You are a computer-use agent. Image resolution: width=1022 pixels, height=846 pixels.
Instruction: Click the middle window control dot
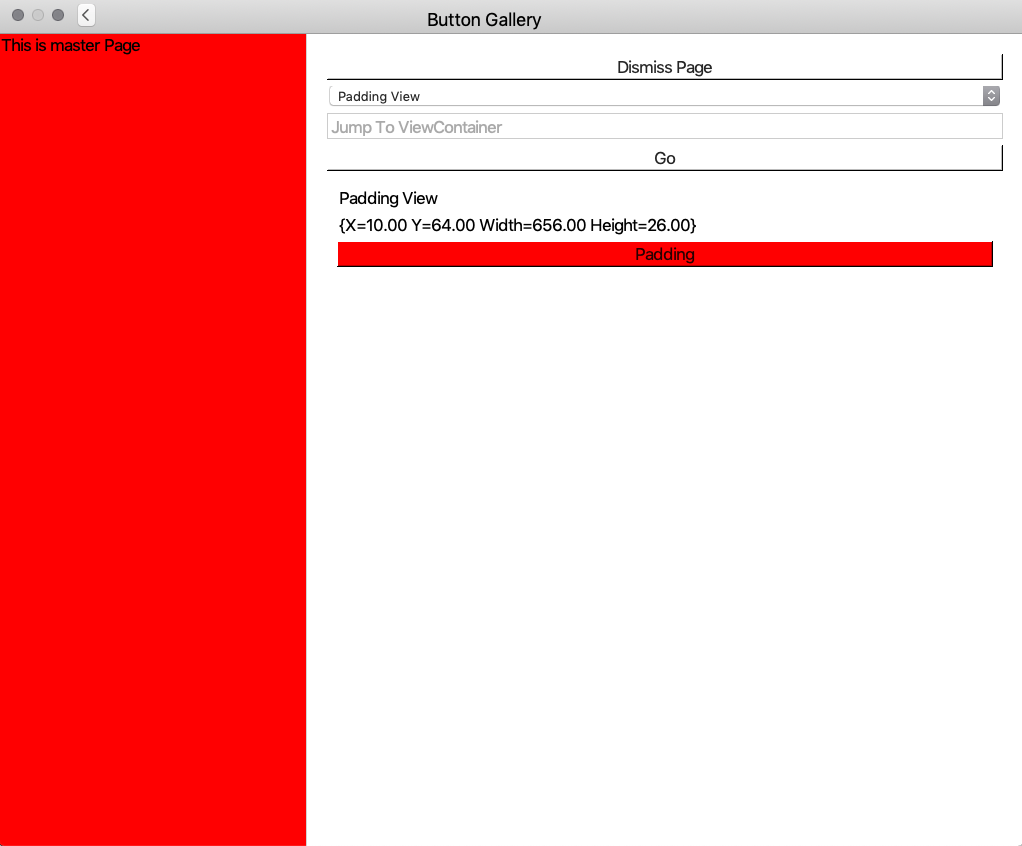point(37,15)
